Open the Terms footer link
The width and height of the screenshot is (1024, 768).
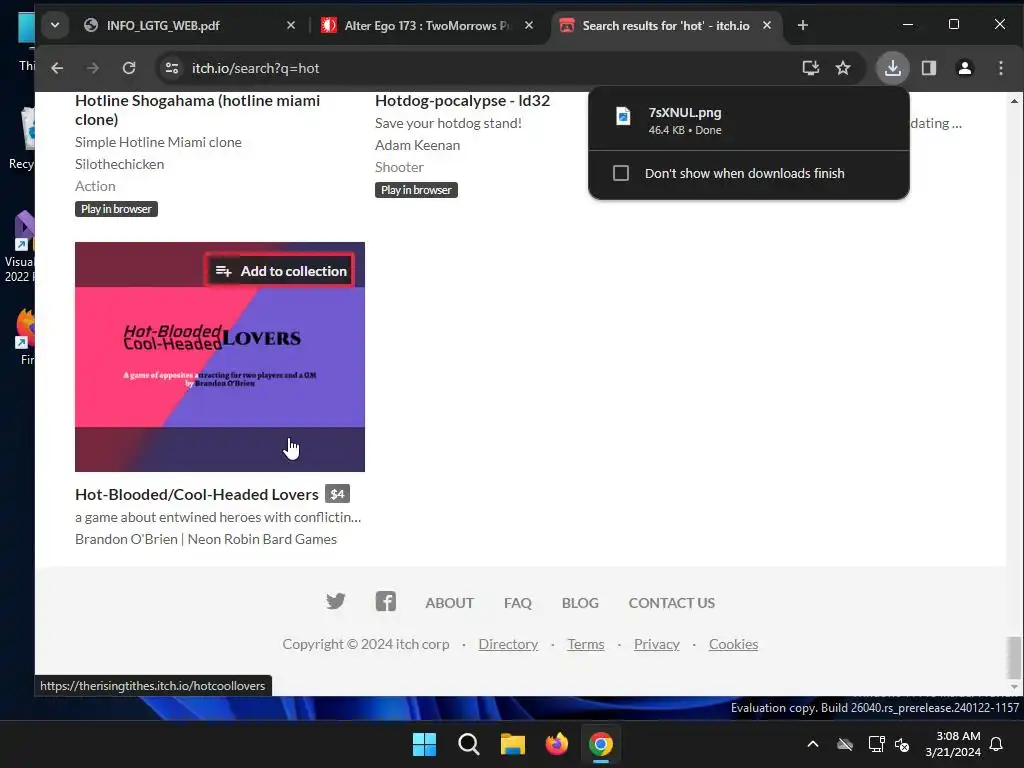pos(586,644)
